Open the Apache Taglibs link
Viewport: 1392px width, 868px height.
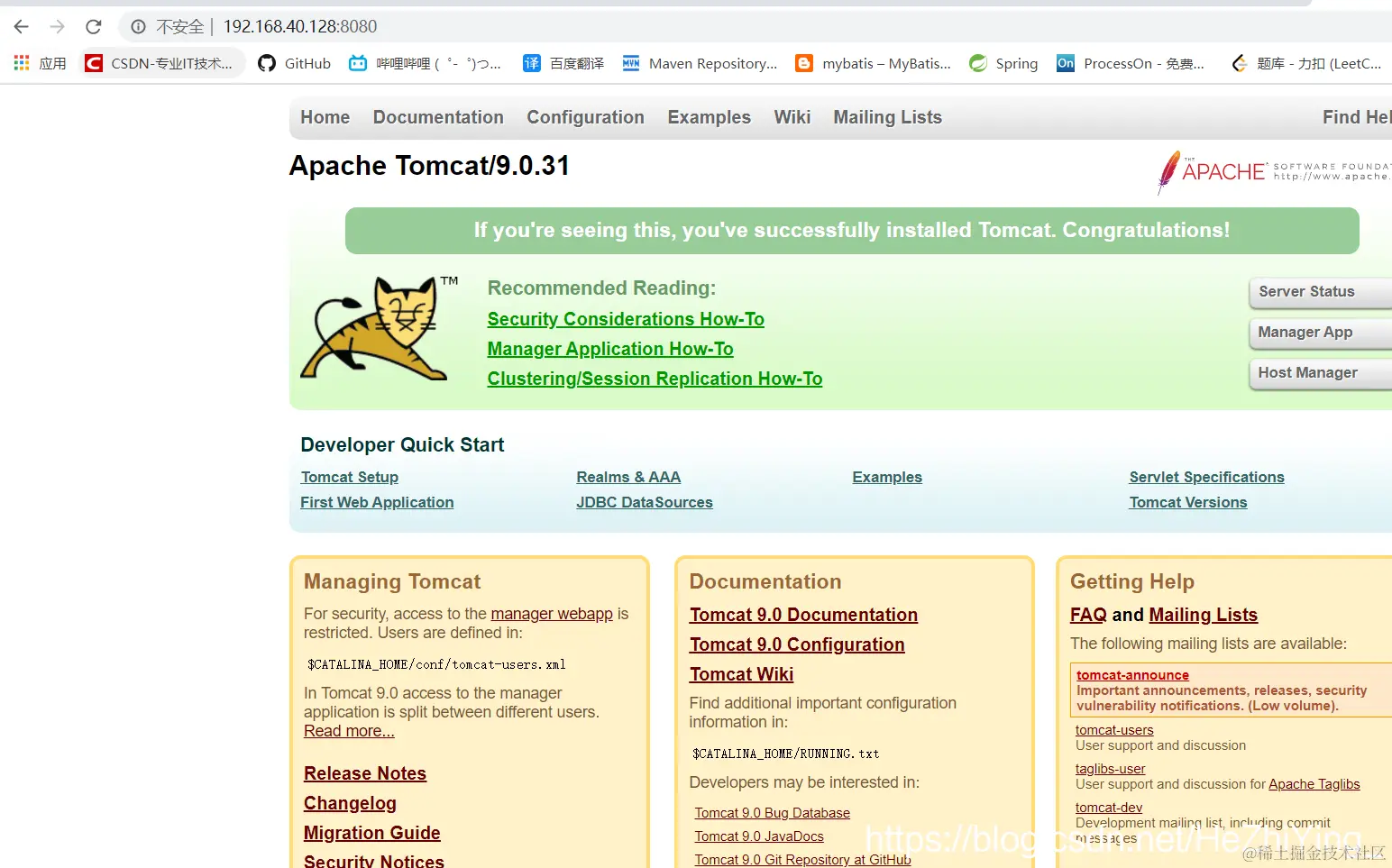pyautogui.click(x=1314, y=784)
